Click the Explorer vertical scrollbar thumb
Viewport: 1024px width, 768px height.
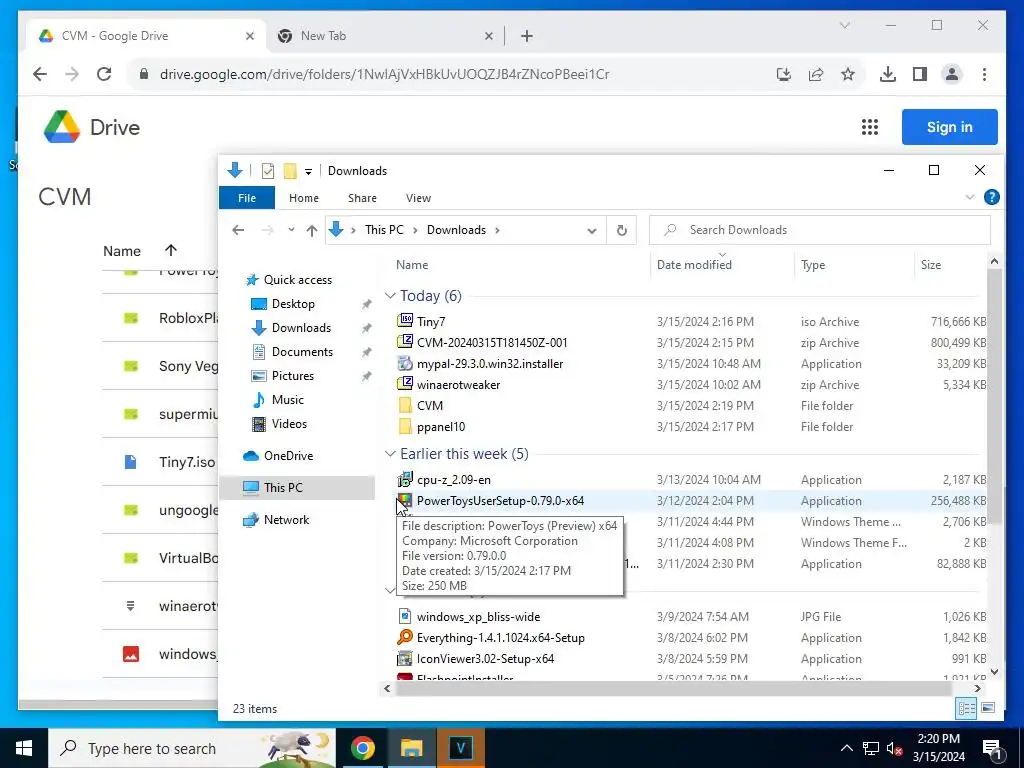click(x=994, y=395)
